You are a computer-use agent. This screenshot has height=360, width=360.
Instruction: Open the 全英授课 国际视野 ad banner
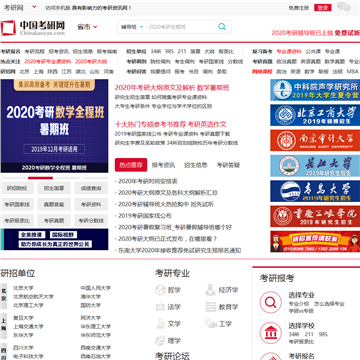click(x=54, y=239)
